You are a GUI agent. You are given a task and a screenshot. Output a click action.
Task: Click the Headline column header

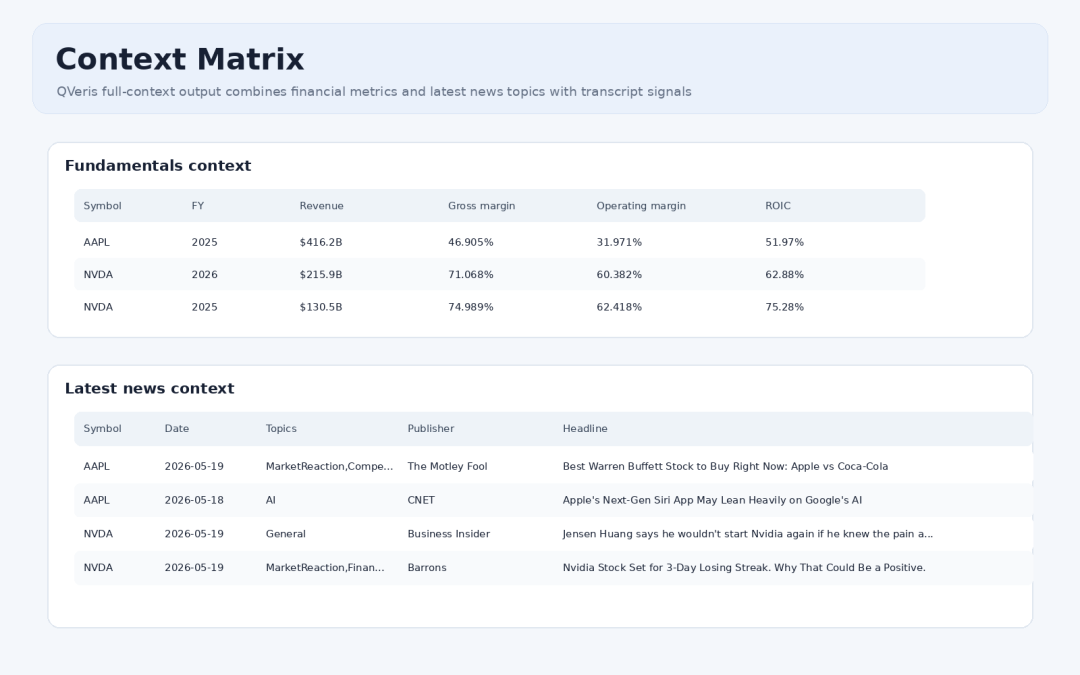point(585,428)
